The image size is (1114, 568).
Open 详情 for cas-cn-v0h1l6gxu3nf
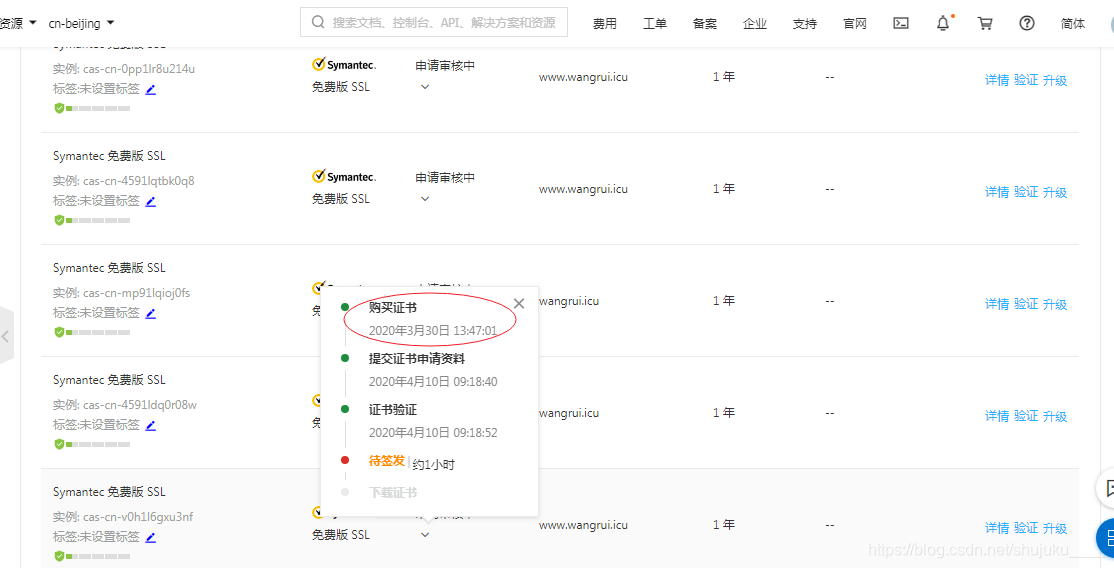tap(997, 528)
